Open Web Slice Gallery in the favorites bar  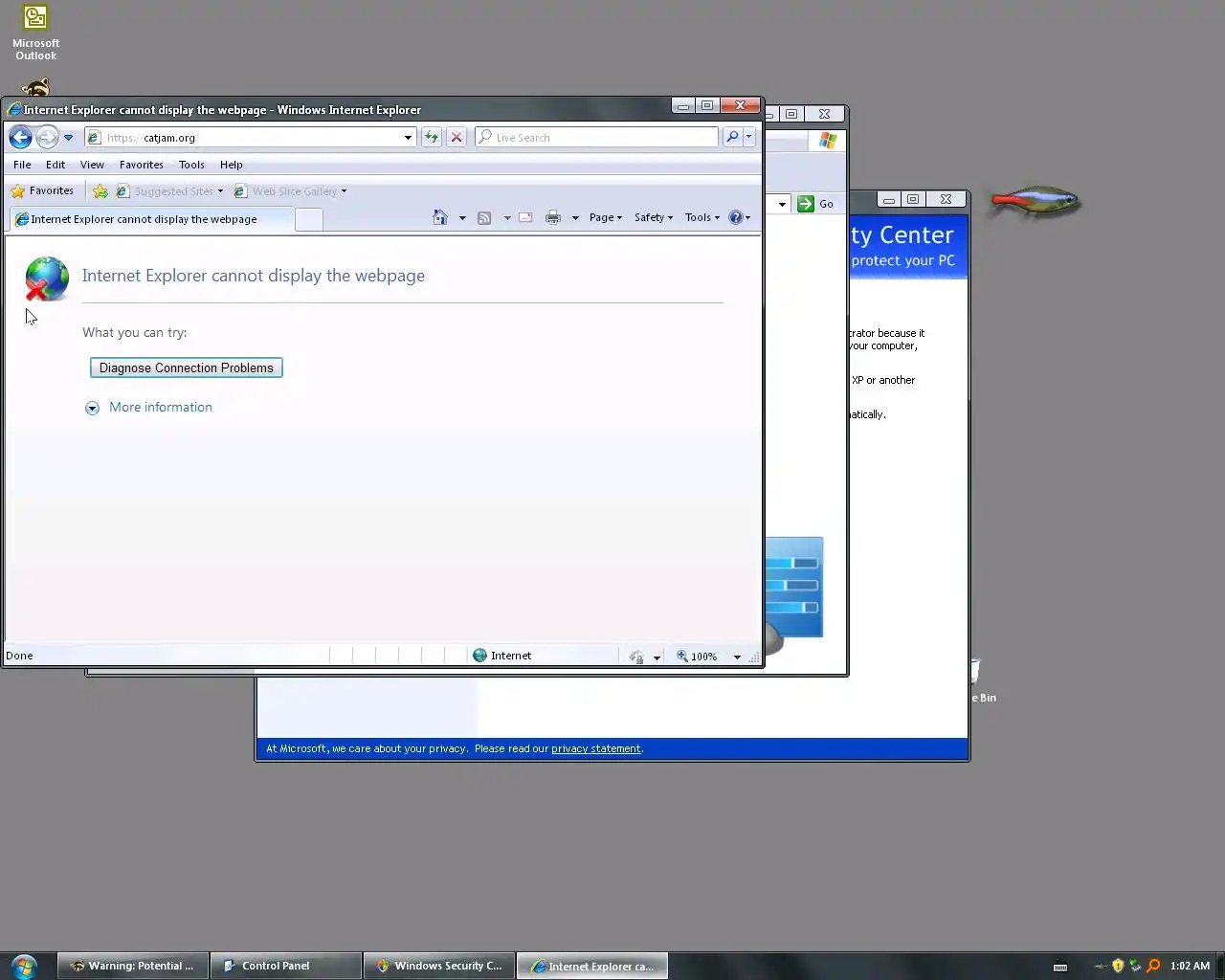(x=291, y=191)
